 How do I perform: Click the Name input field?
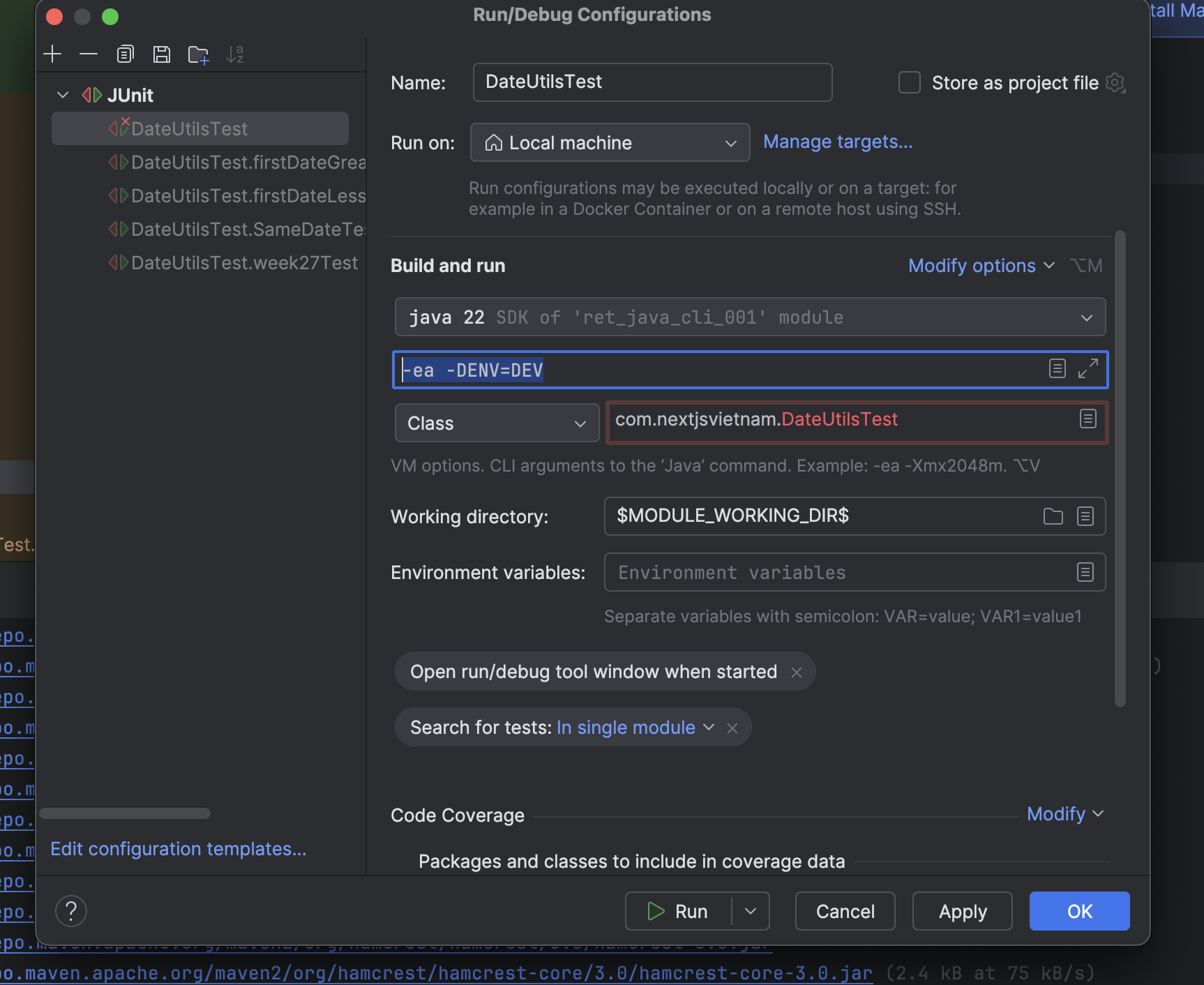(653, 82)
